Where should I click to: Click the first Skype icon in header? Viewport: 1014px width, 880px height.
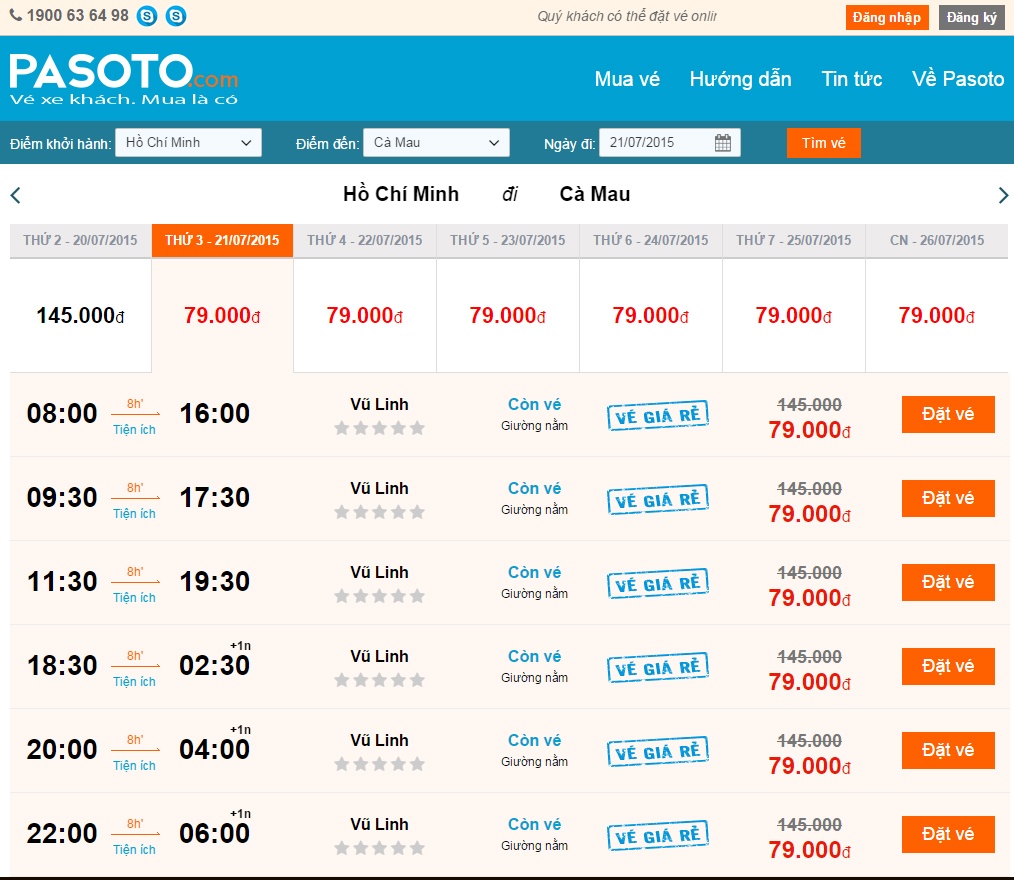147,16
